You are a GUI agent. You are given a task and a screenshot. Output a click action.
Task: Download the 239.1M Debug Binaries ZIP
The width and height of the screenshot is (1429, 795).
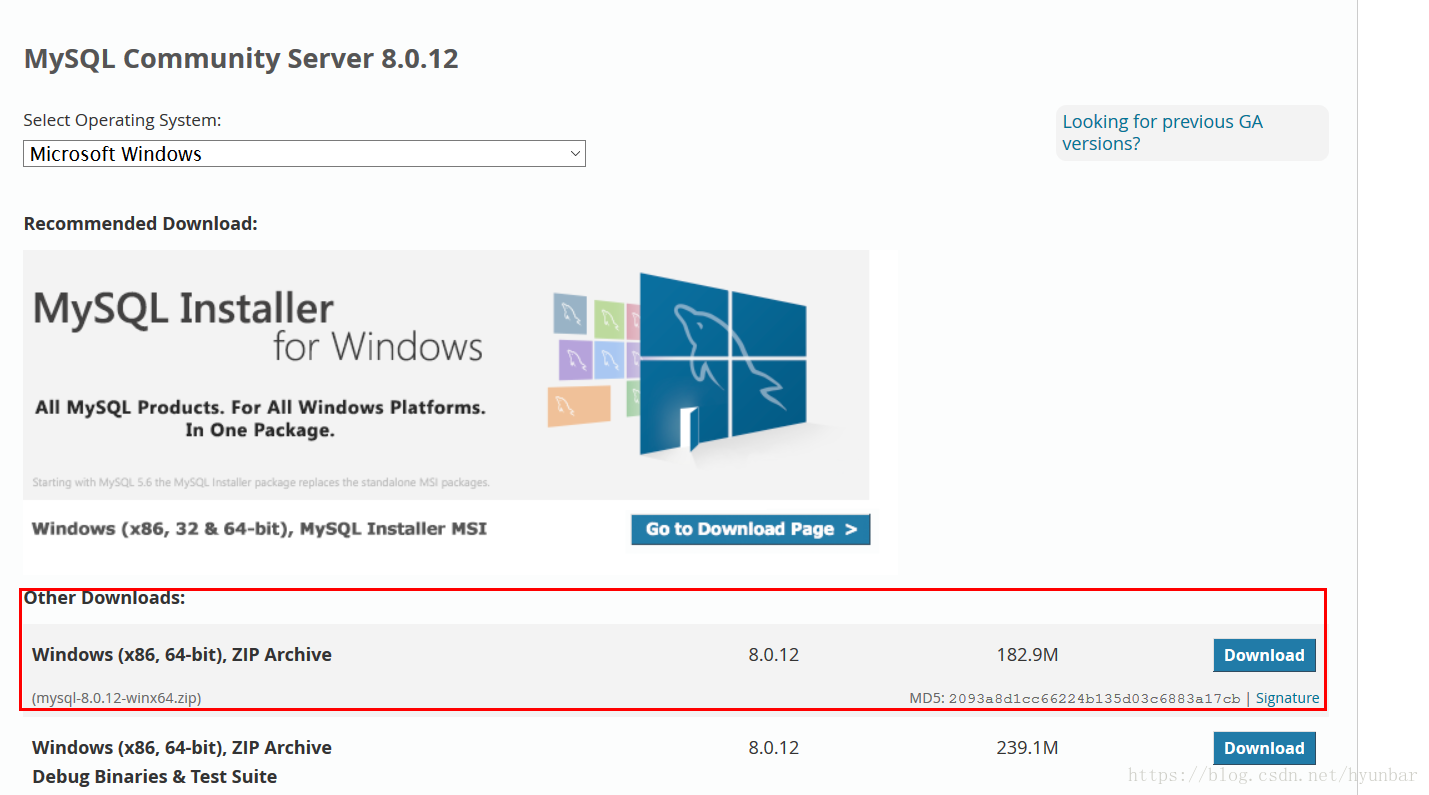pos(1264,748)
